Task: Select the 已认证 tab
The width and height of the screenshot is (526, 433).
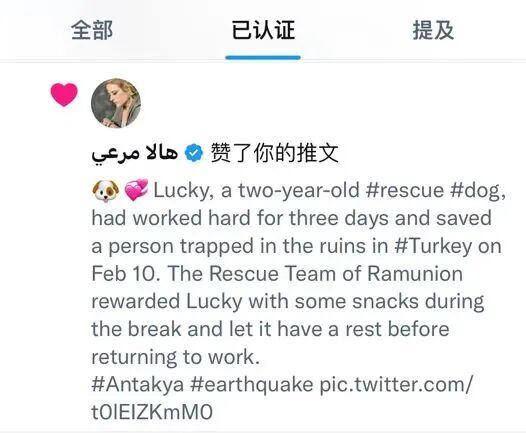Action: click(263, 30)
